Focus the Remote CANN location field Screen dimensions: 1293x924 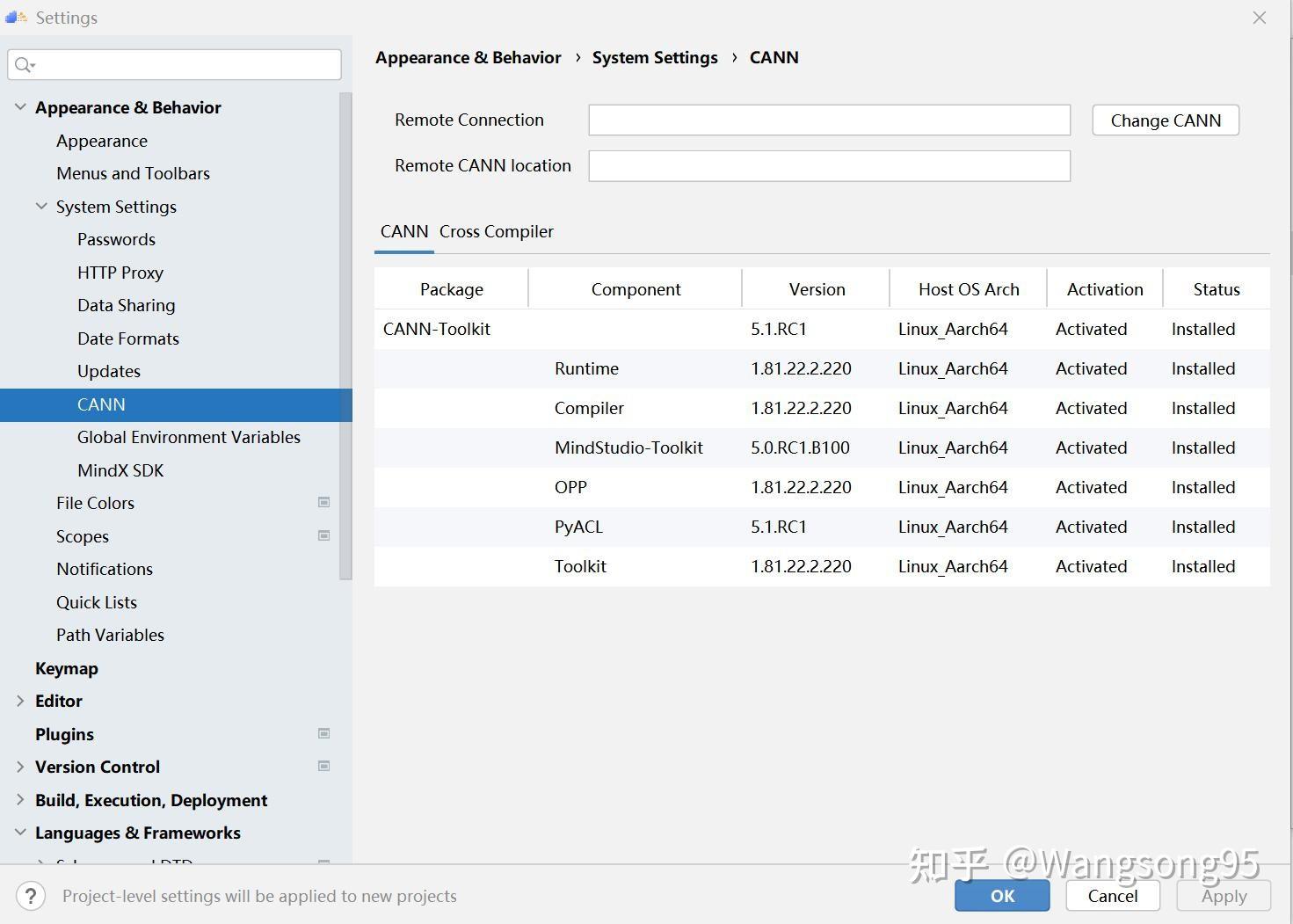click(x=830, y=166)
